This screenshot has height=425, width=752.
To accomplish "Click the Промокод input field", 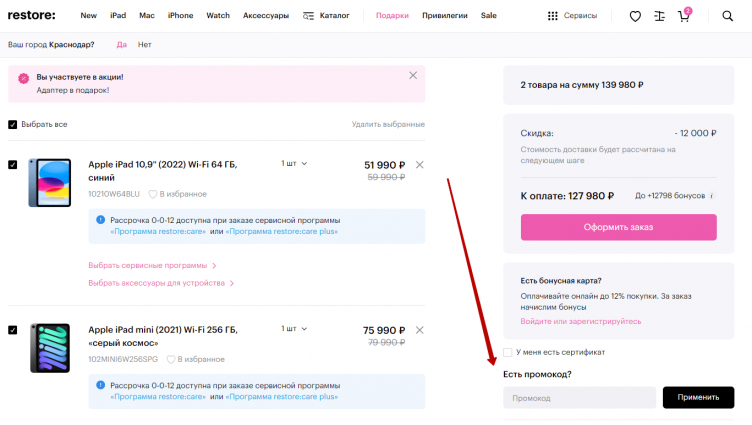I will (x=579, y=397).
